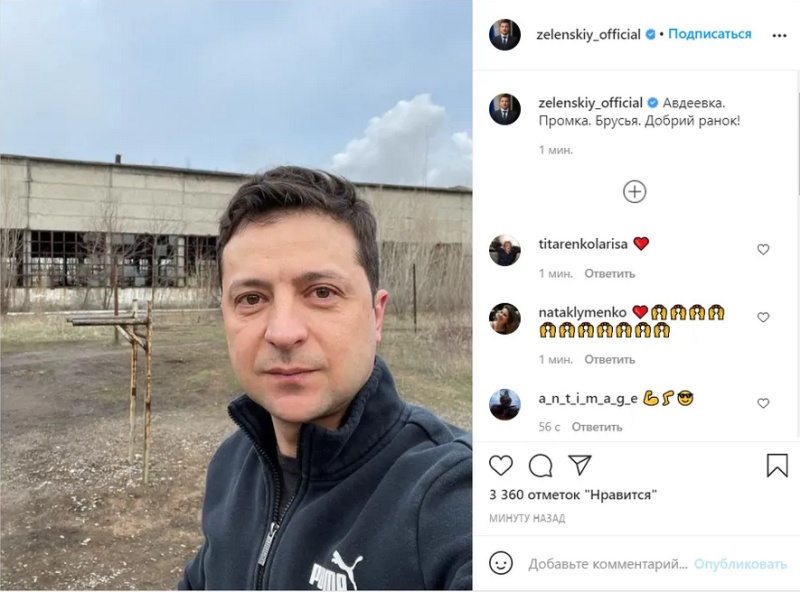Click the Подписаться follow link
This screenshot has width=800, height=592.
click(x=710, y=34)
